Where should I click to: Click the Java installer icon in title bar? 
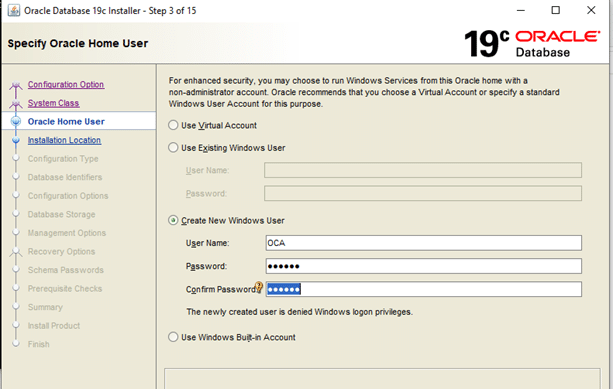coord(14,10)
